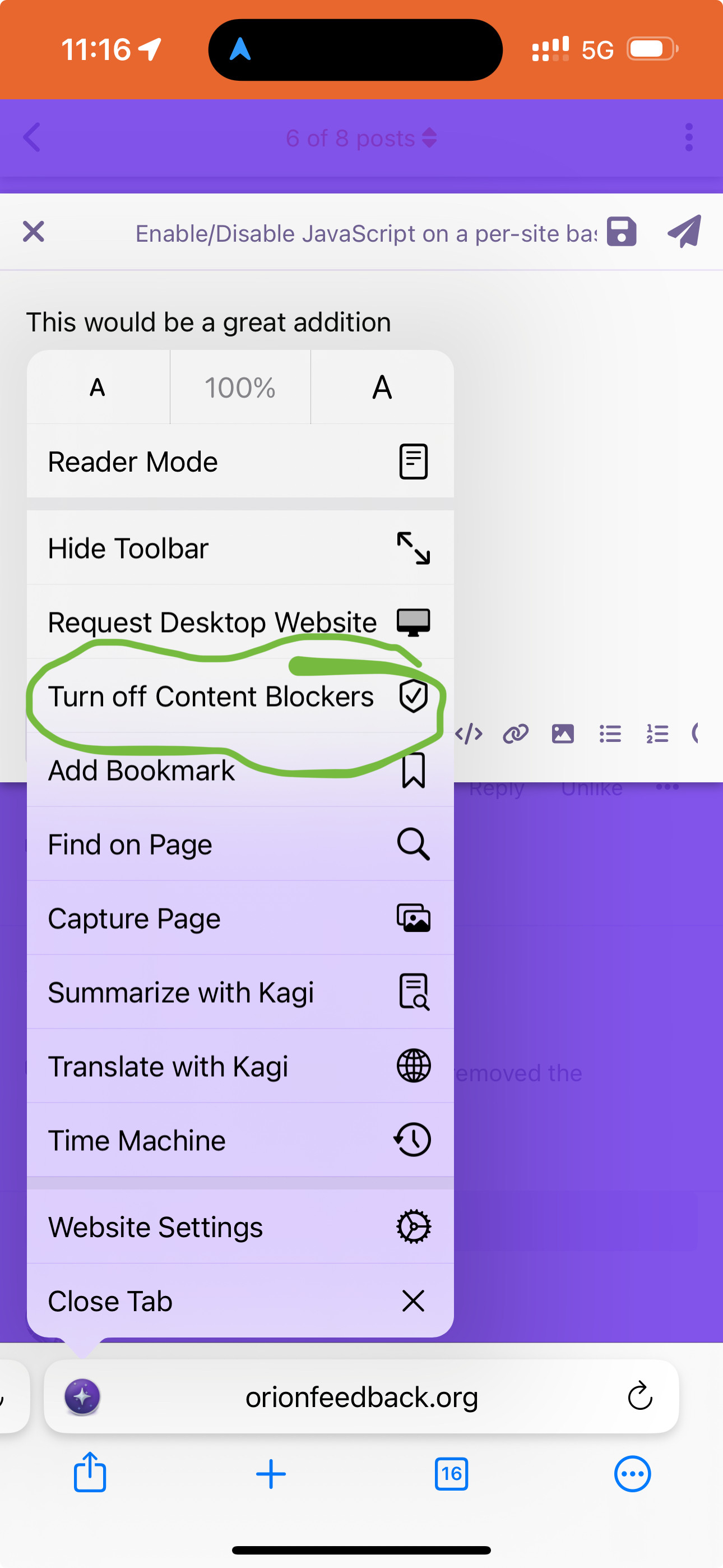Save the draft with floppy disk icon
723x1568 pixels.
pos(622,232)
